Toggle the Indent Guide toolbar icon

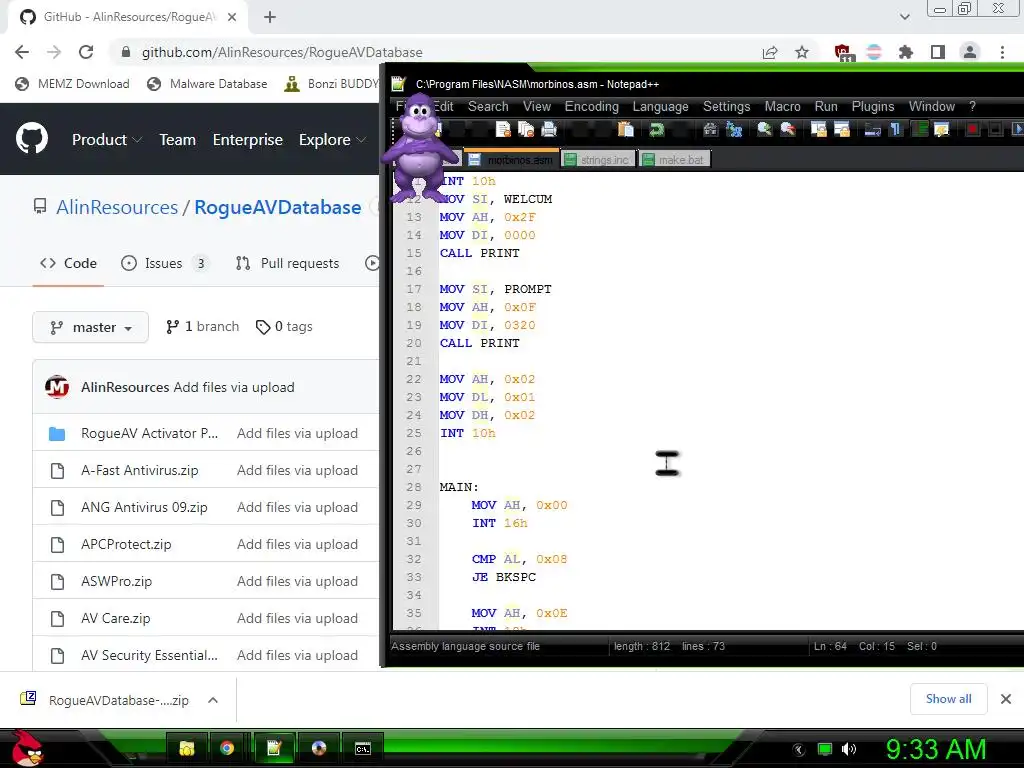click(x=919, y=129)
